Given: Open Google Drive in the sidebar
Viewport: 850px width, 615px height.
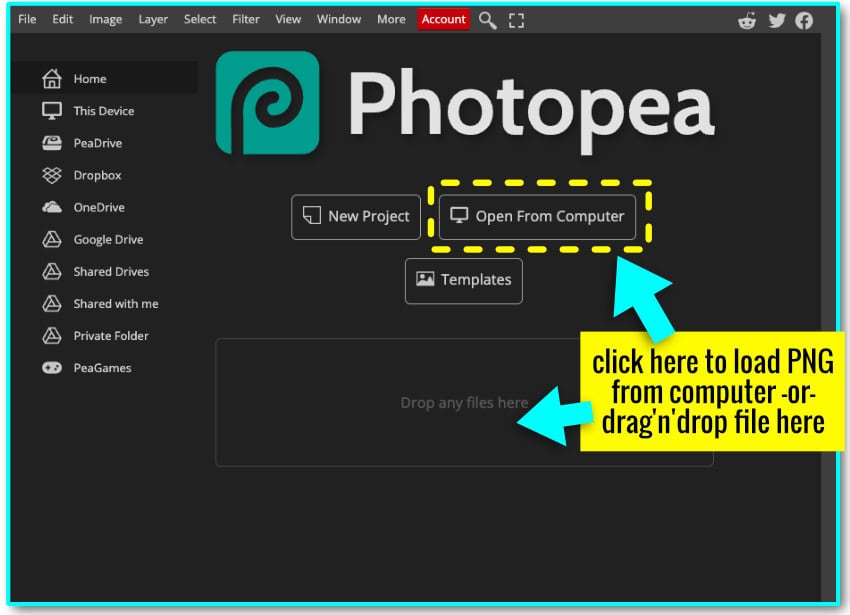Looking at the screenshot, I should click(x=104, y=239).
